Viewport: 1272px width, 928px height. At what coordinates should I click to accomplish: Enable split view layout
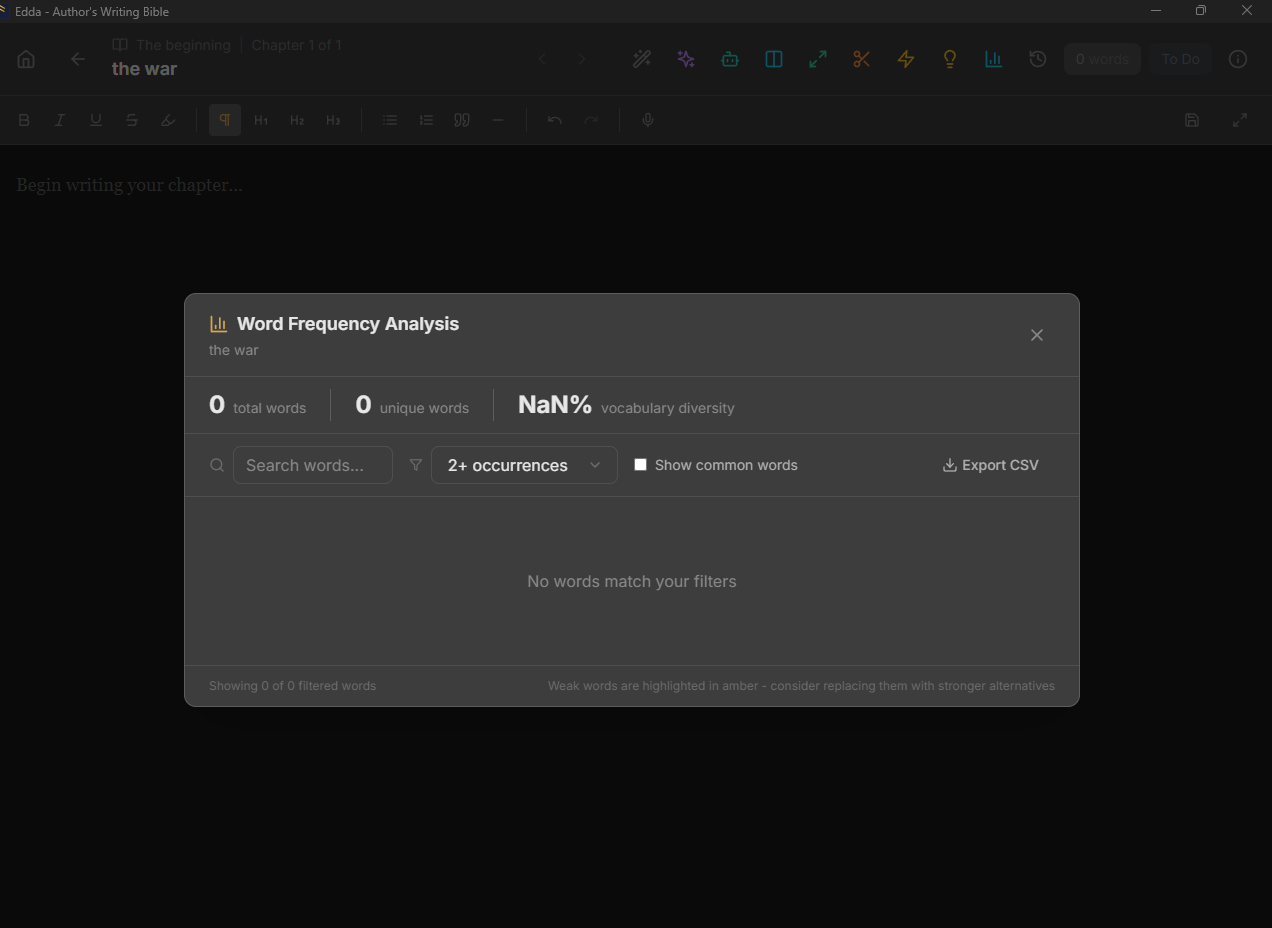coord(773,59)
